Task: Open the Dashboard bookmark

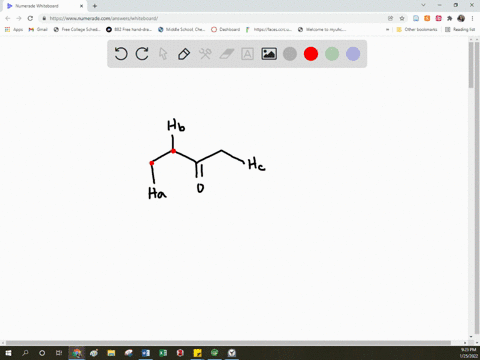Action: (x=226, y=29)
